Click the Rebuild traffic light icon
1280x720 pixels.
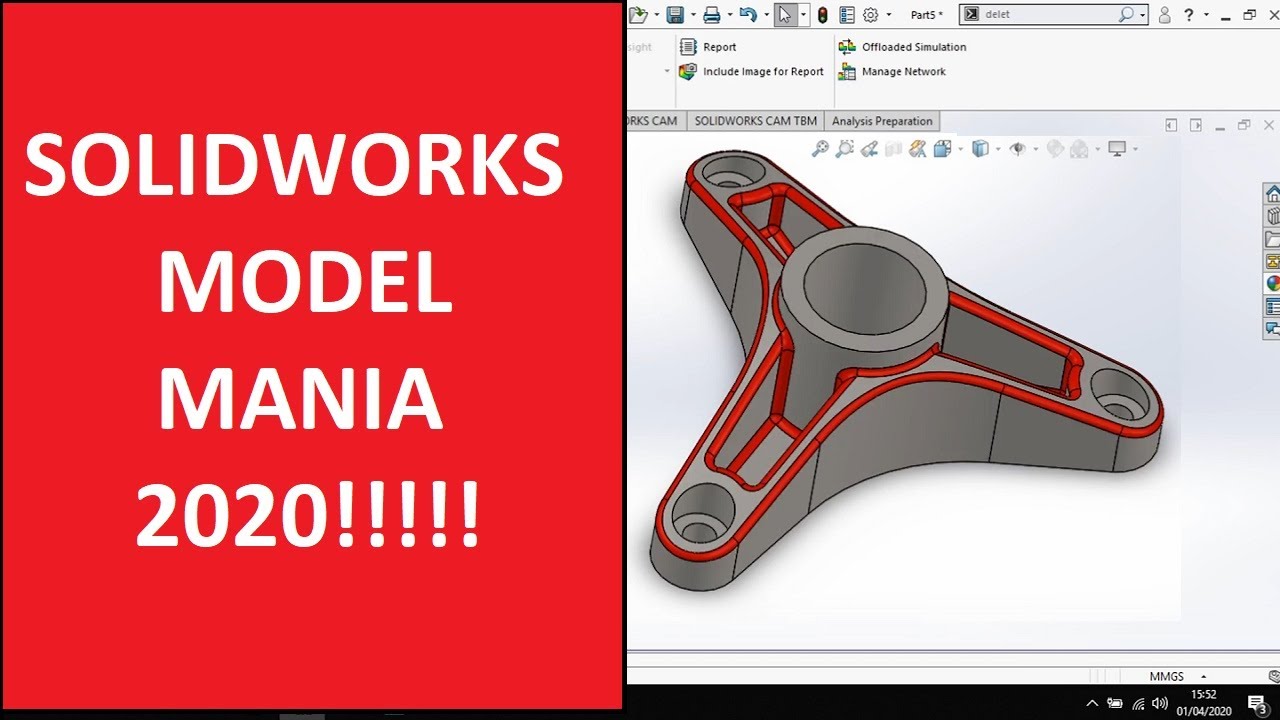tap(822, 14)
